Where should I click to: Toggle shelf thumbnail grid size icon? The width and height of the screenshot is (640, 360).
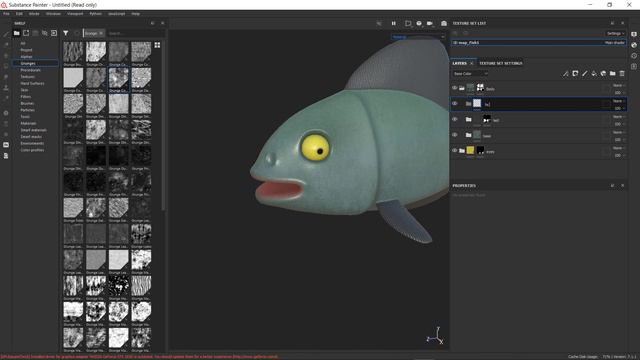[x=157, y=45]
